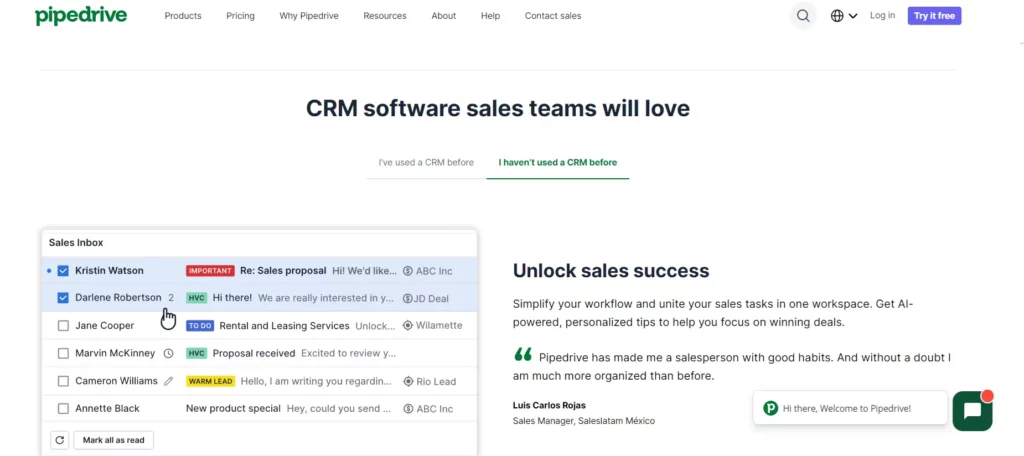
Task: Click the Sales Inbox heading
Action: tap(76, 242)
